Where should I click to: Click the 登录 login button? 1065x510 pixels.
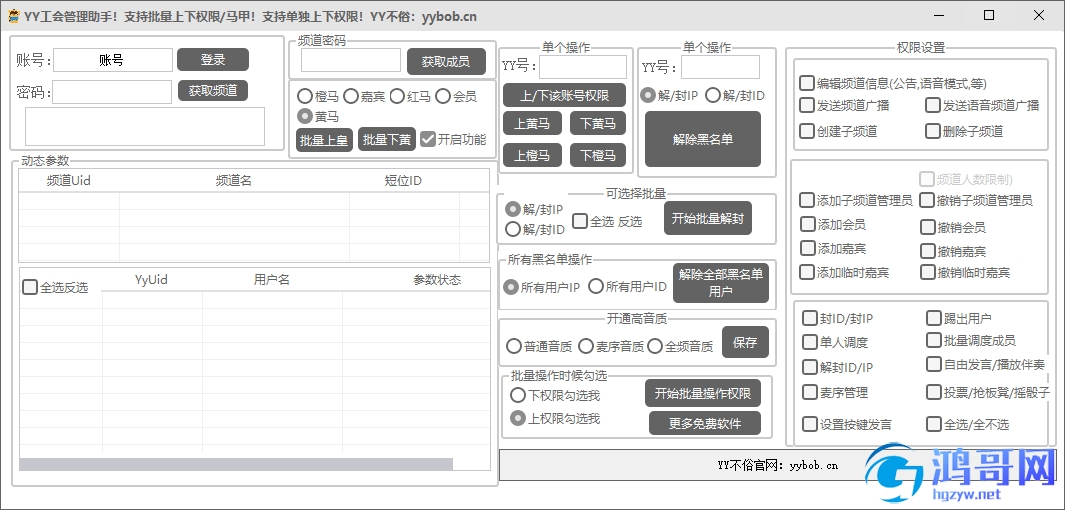213,60
